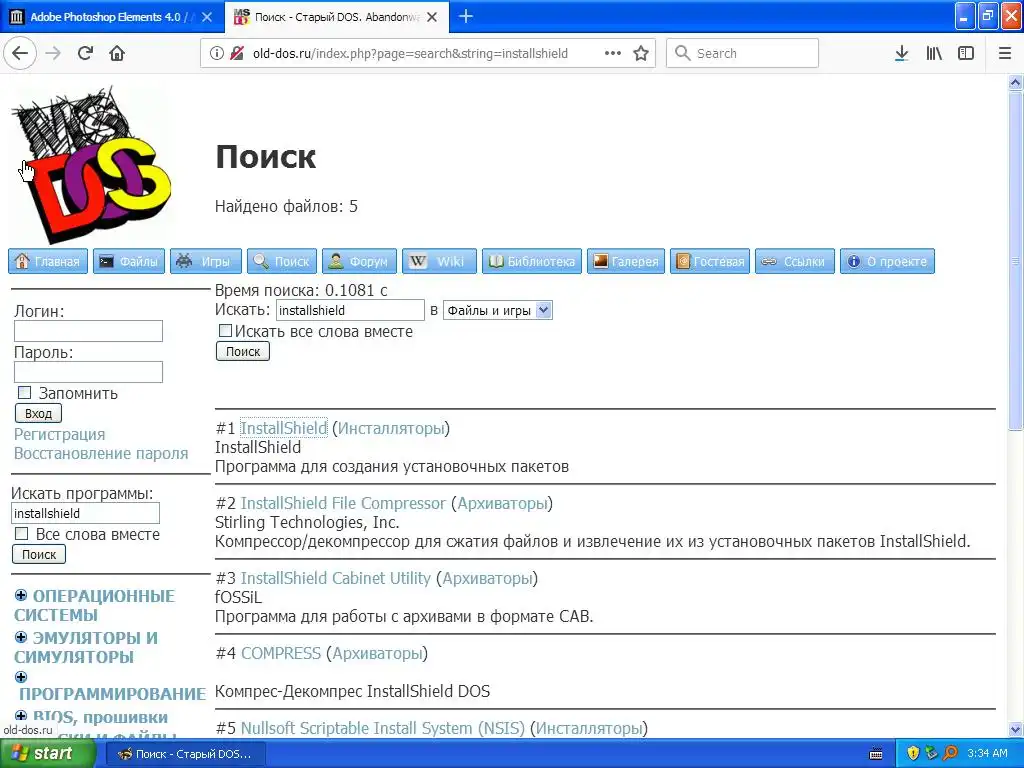Open the Главная navigation item
The image size is (1024, 768).
(x=48, y=261)
